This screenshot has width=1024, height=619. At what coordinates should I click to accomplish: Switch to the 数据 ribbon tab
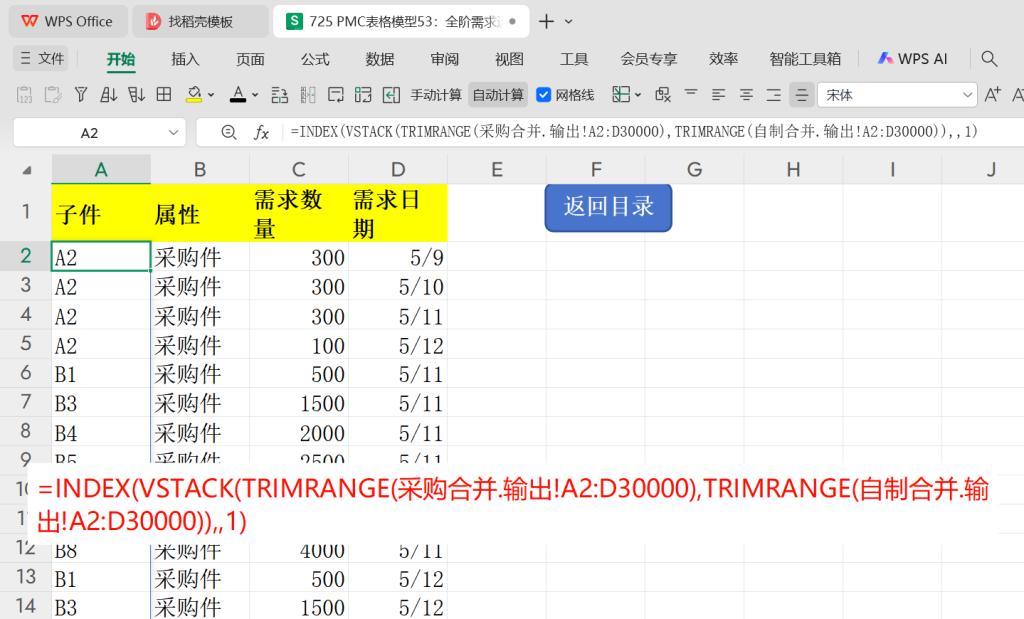(379, 59)
